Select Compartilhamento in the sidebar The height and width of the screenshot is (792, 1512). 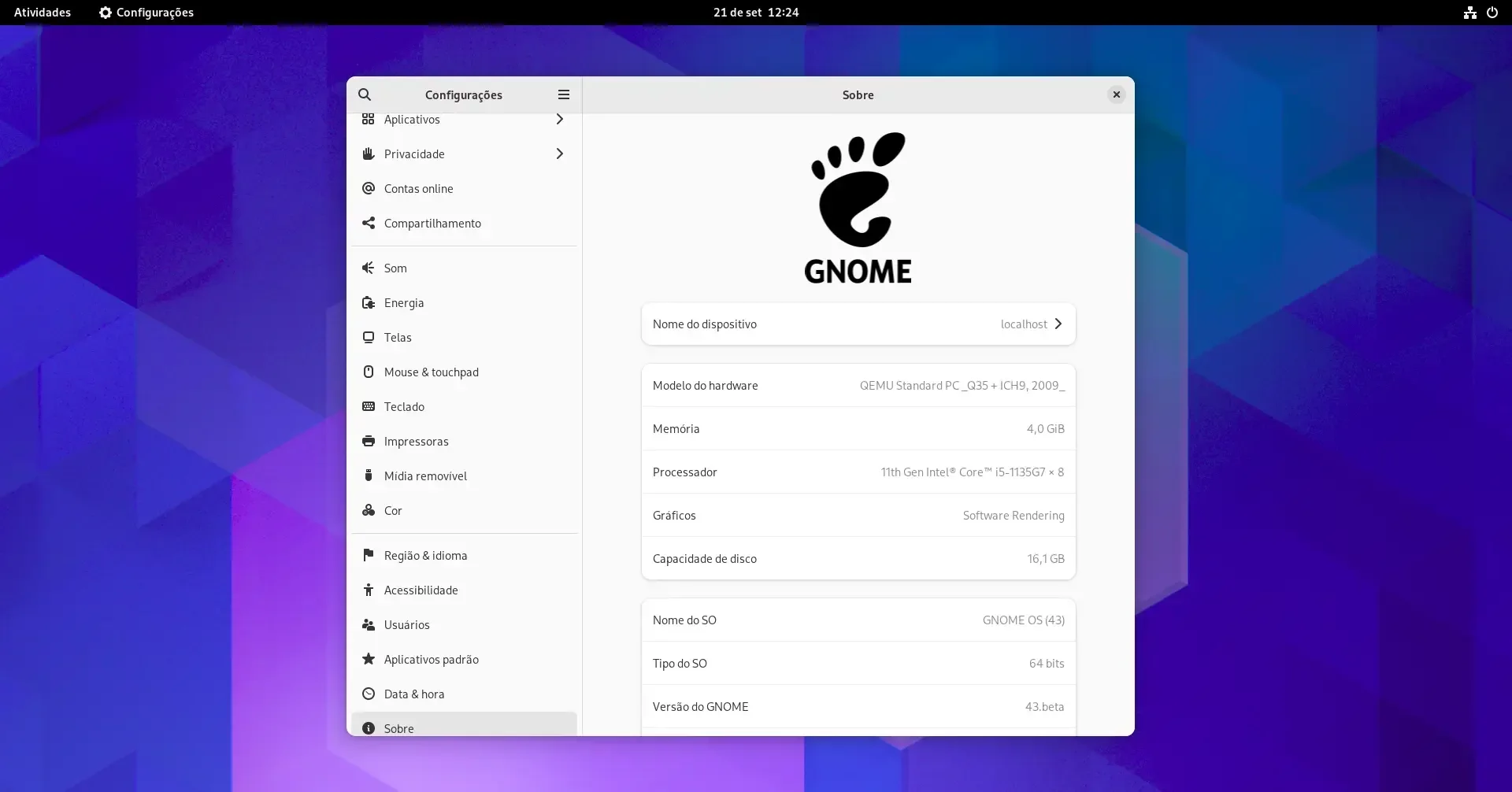464,223
